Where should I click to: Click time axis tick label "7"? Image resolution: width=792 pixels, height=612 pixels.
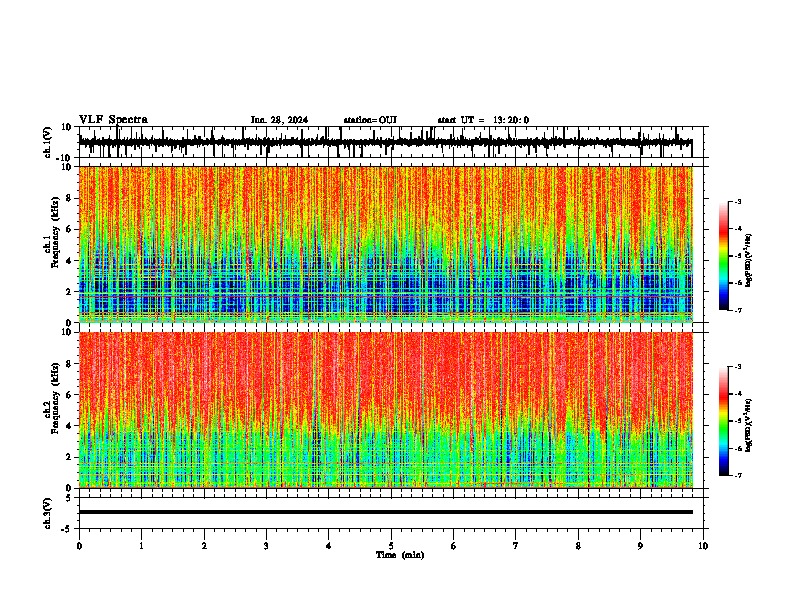516,546
